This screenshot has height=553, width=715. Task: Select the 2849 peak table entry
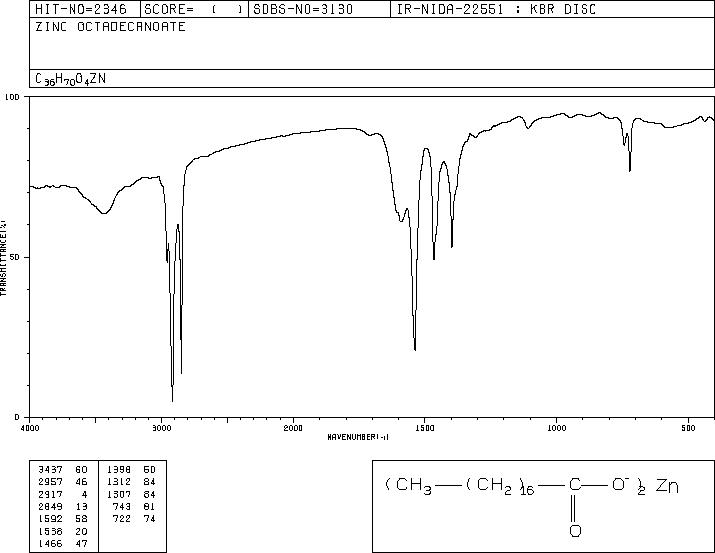(51, 506)
